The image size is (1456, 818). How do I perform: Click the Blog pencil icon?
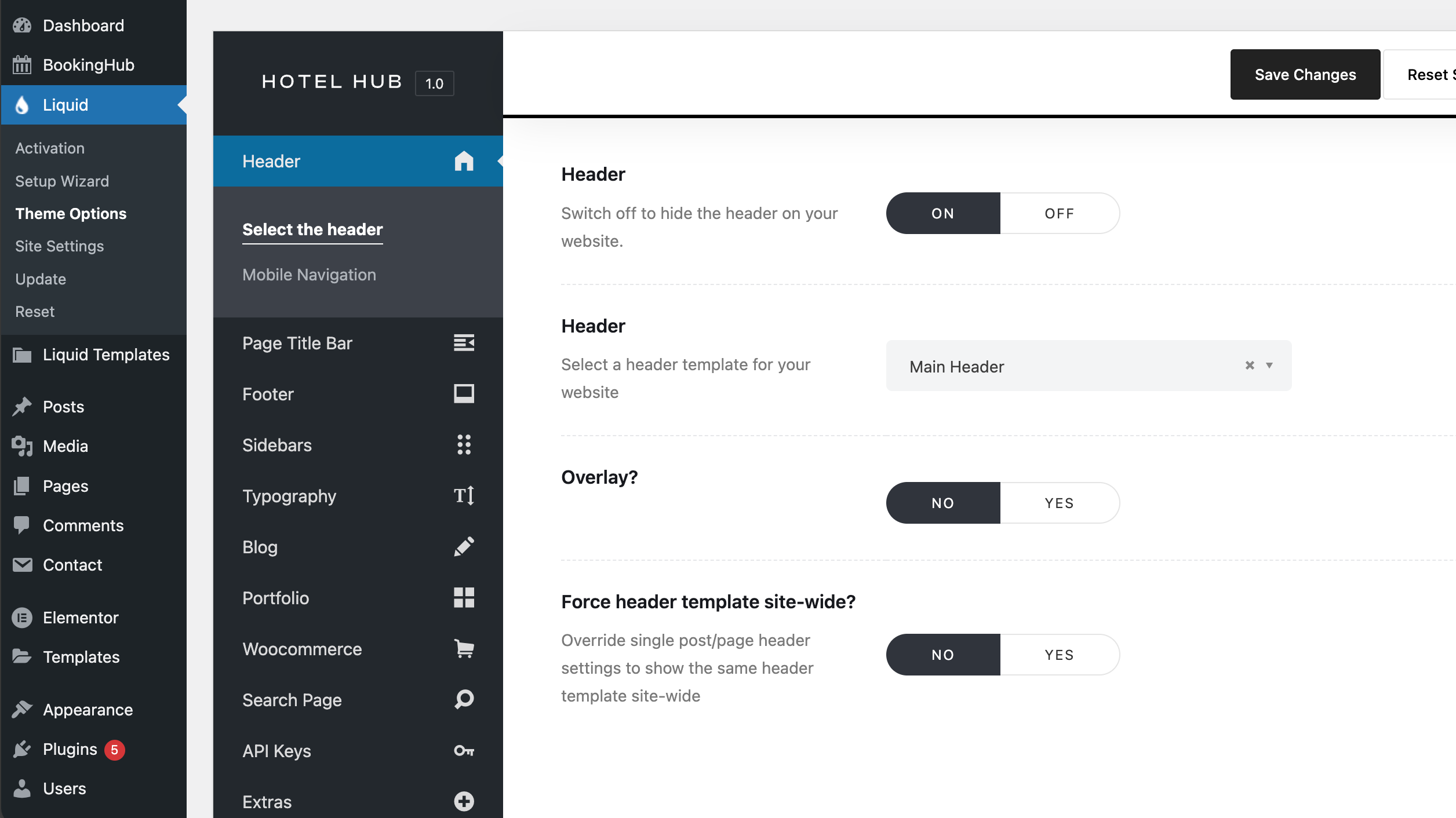[464, 547]
